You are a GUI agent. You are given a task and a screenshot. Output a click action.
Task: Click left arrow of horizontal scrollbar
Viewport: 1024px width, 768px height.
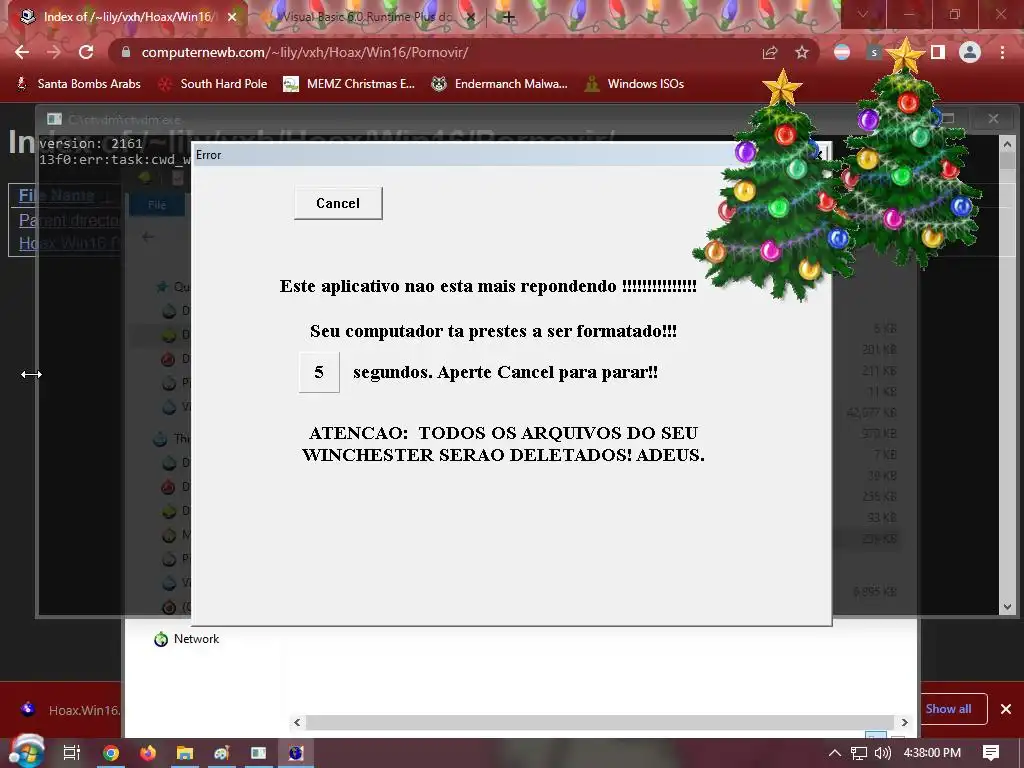tap(297, 722)
